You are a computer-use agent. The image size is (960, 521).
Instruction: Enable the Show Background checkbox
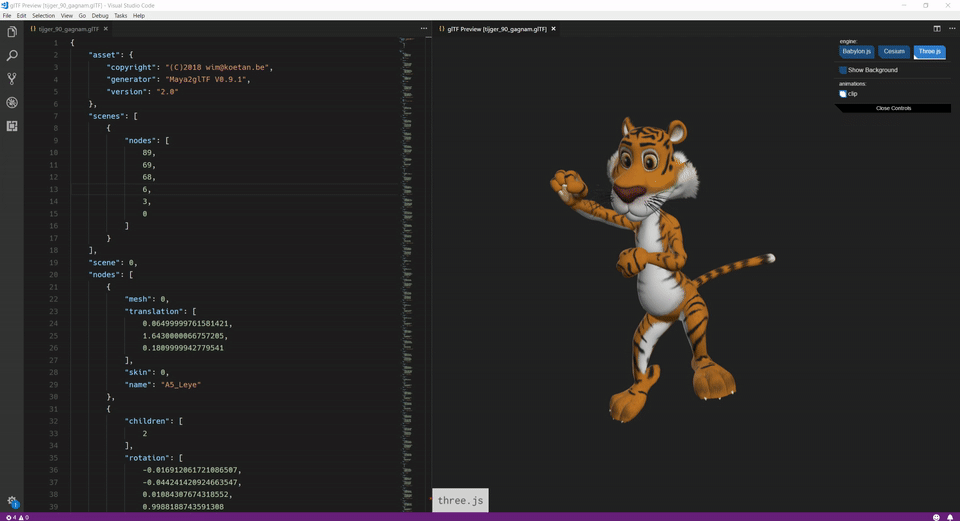coord(843,70)
